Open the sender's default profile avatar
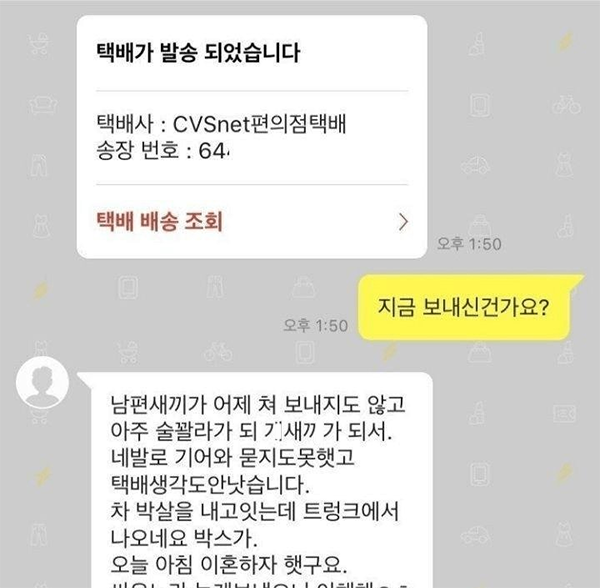The height and width of the screenshot is (588, 600). point(42,382)
